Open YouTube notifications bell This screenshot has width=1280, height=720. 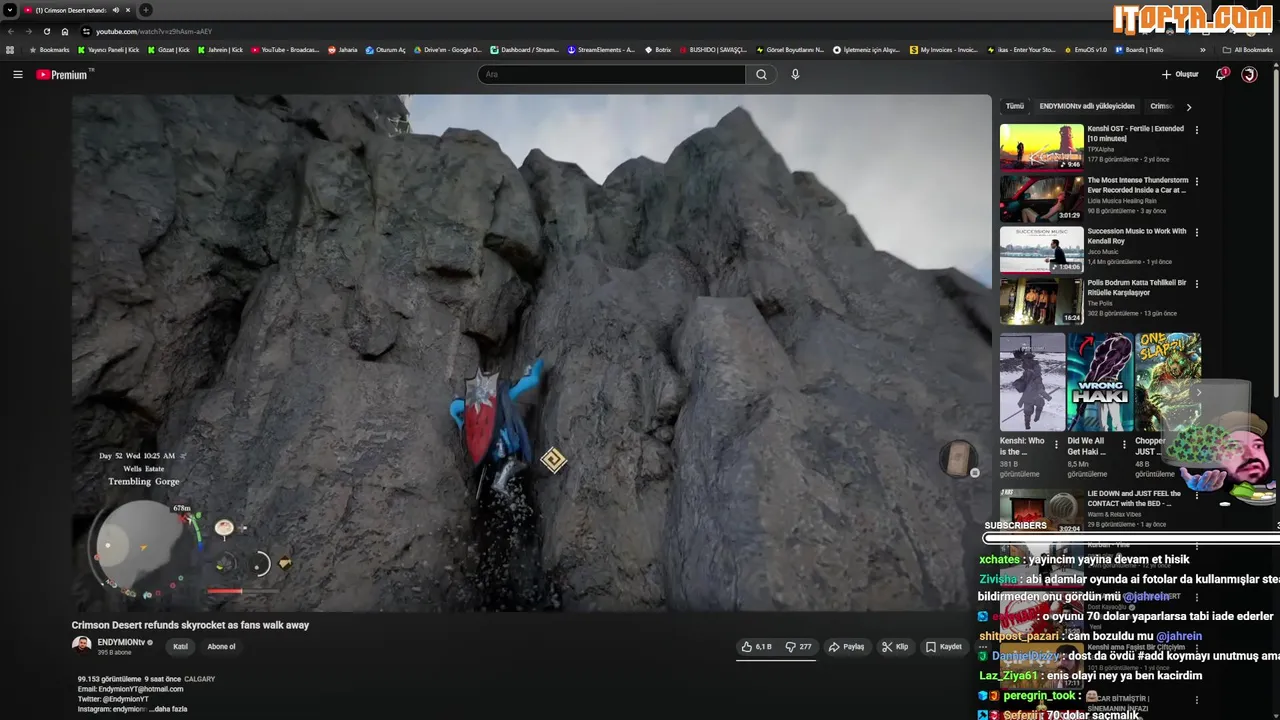tap(1221, 74)
